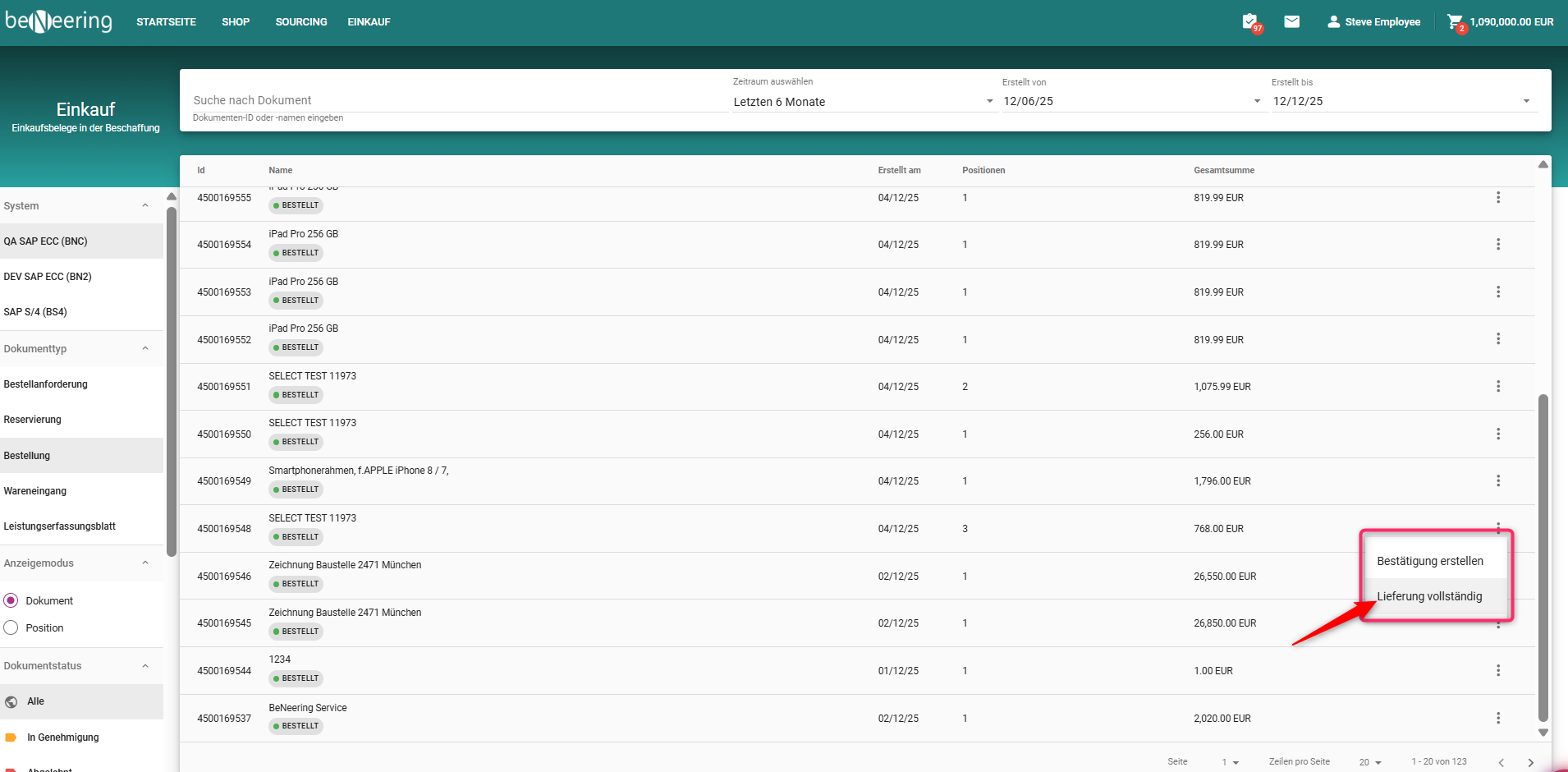The image size is (1568, 772).
Task: Open the Zeitraum auswählen dropdown
Action: point(864,102)
